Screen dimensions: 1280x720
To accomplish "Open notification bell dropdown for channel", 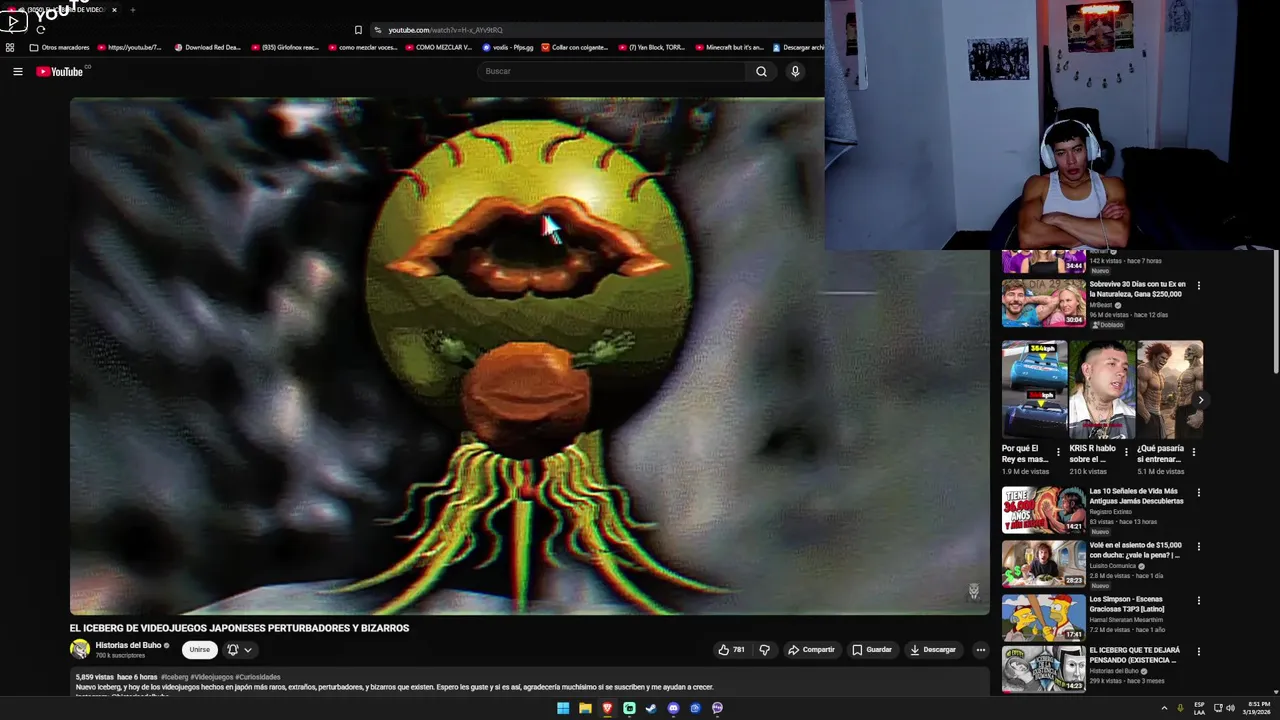I will (x=239, y=650).
